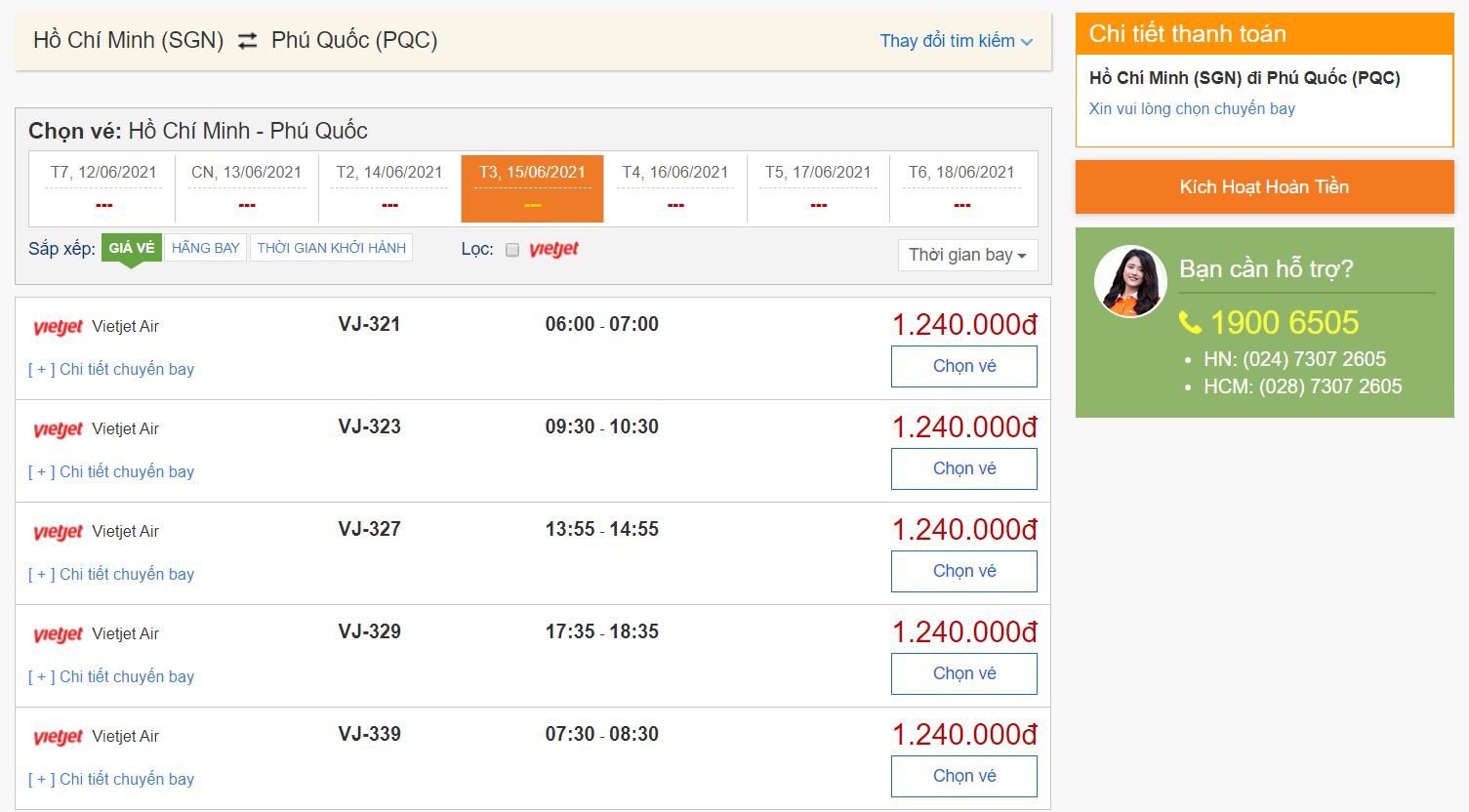Expand Chi tiết chuyến bay for flight VJ-323
The width and height of the screenshot is (1469, 812).
click(x=111, y=471)
